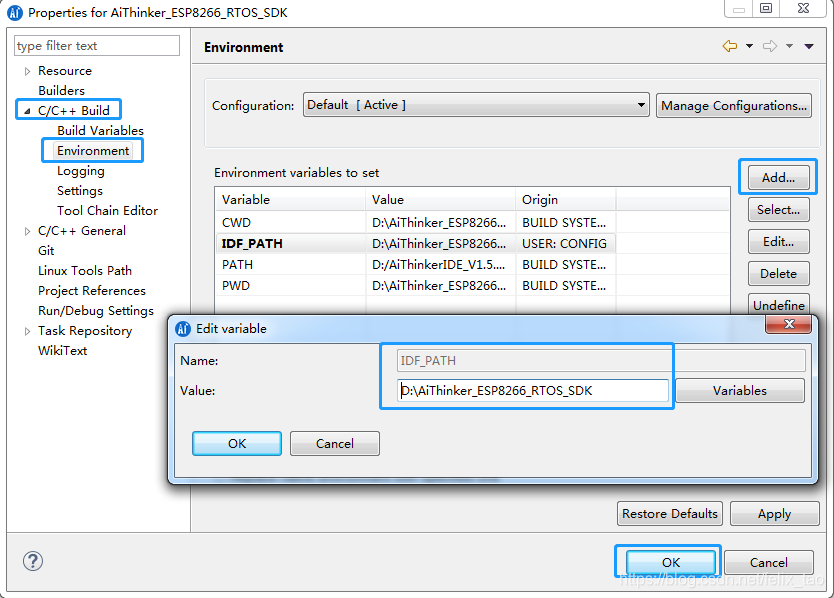Viewport: 834px width, 598px height.
Task: Select Settings under C/C++ Build
Action: tap(80, 190)
